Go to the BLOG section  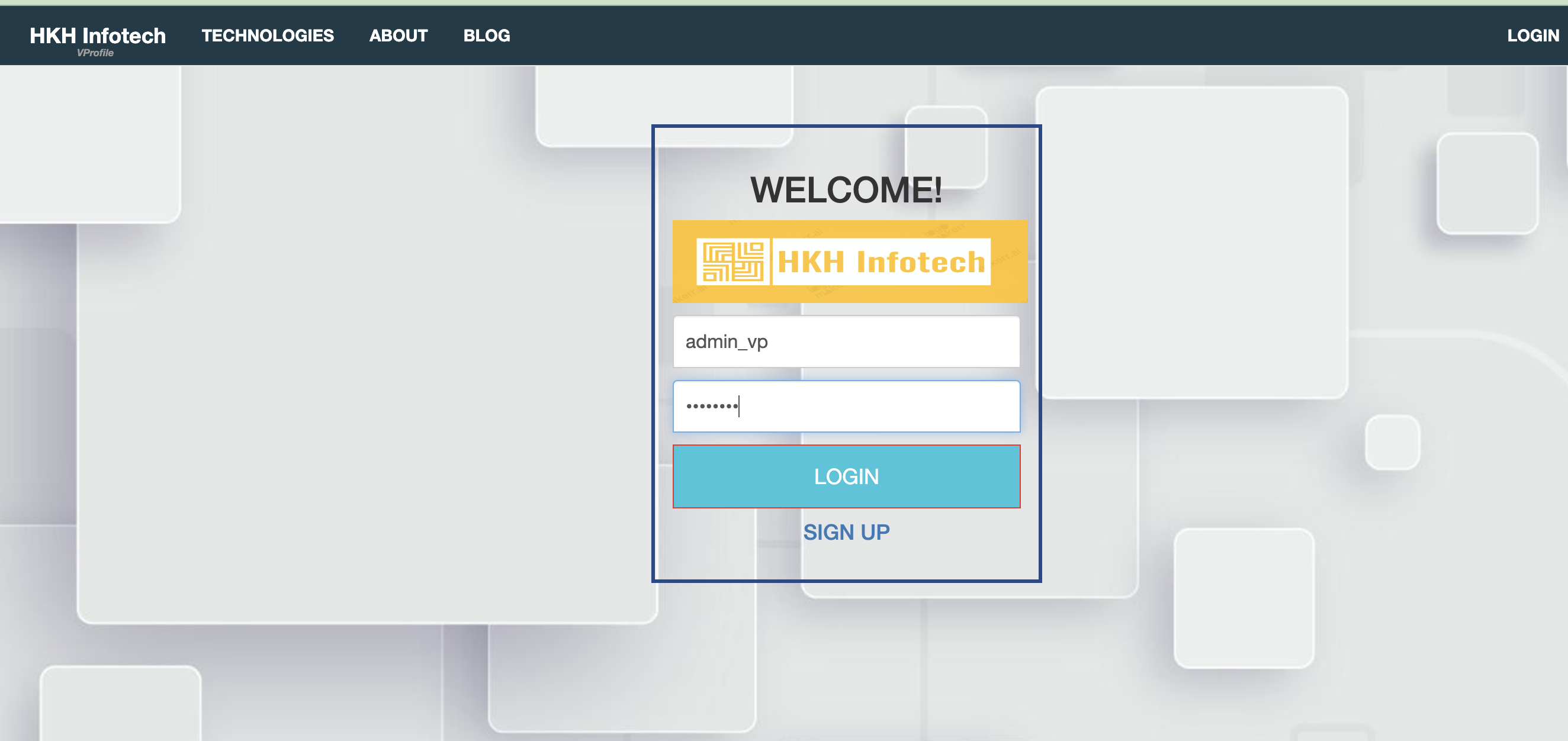click(x=487, y=36)
